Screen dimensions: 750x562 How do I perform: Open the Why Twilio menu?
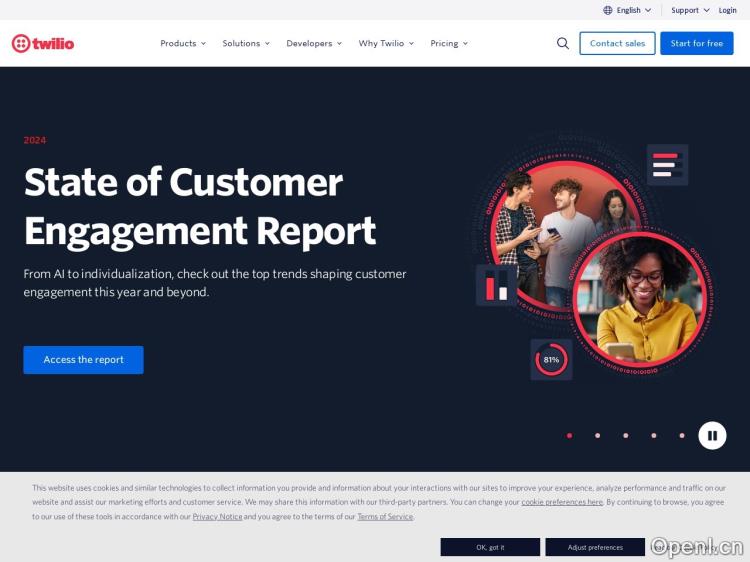[x=386, y=43]
